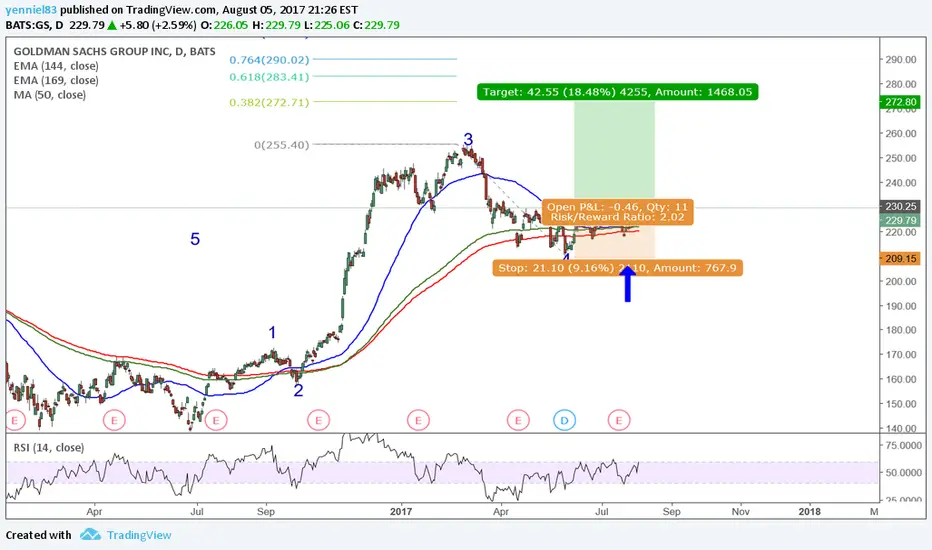
Task: Click the 290.00 price scale label
Action: pyautogui.click(x=901, y=59)
